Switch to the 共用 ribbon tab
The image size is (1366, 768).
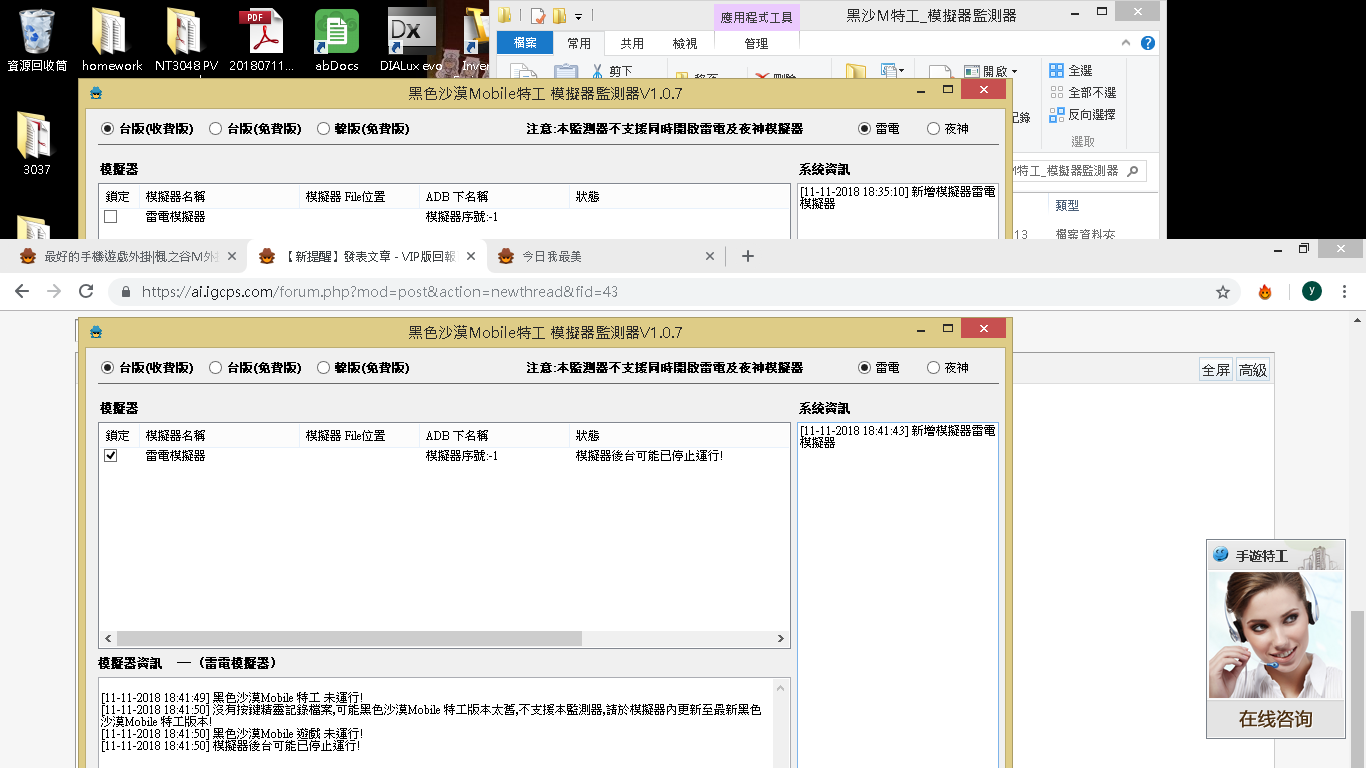632,43
